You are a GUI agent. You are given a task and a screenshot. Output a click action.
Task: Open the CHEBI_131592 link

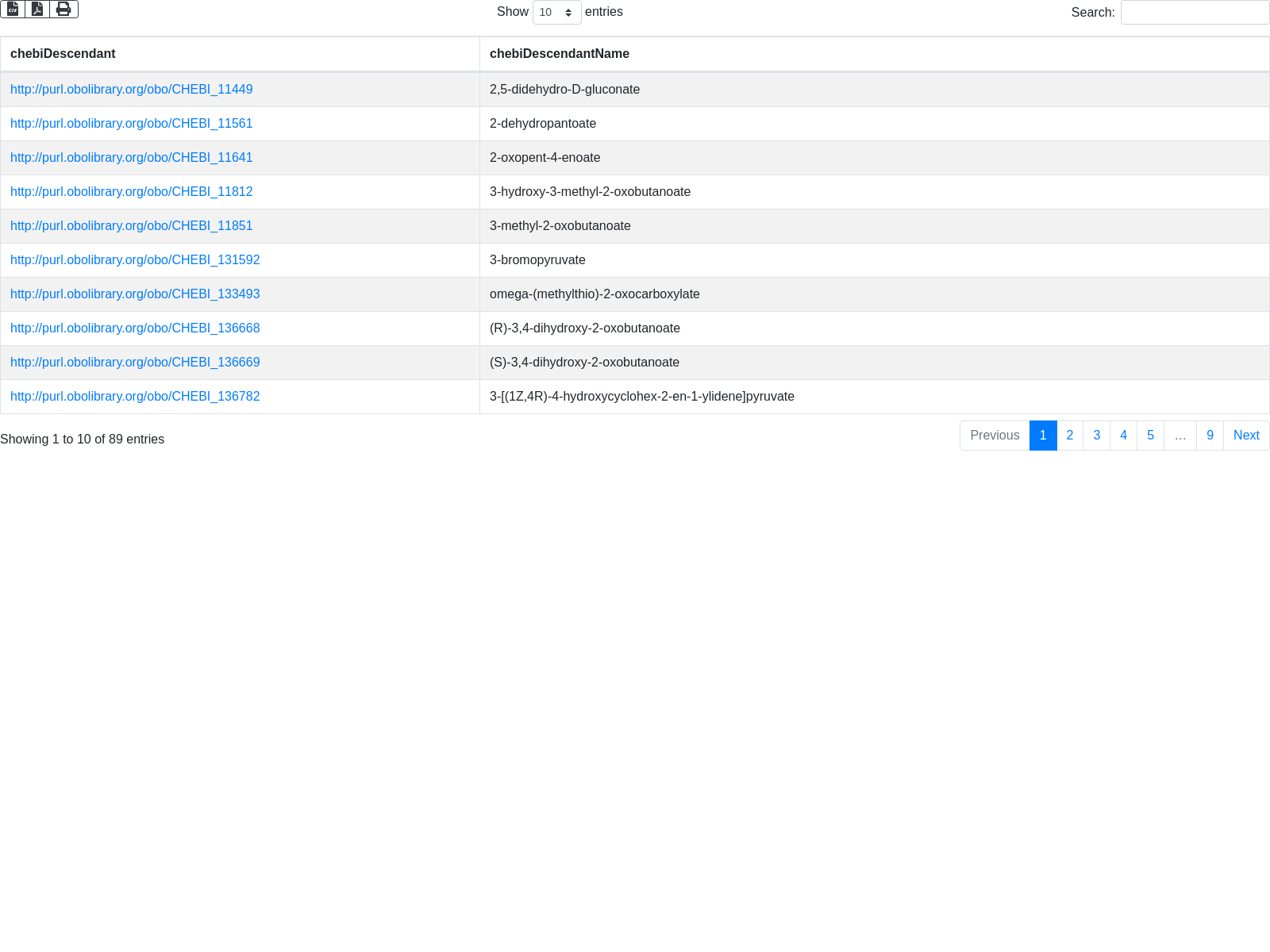point(135,260)
